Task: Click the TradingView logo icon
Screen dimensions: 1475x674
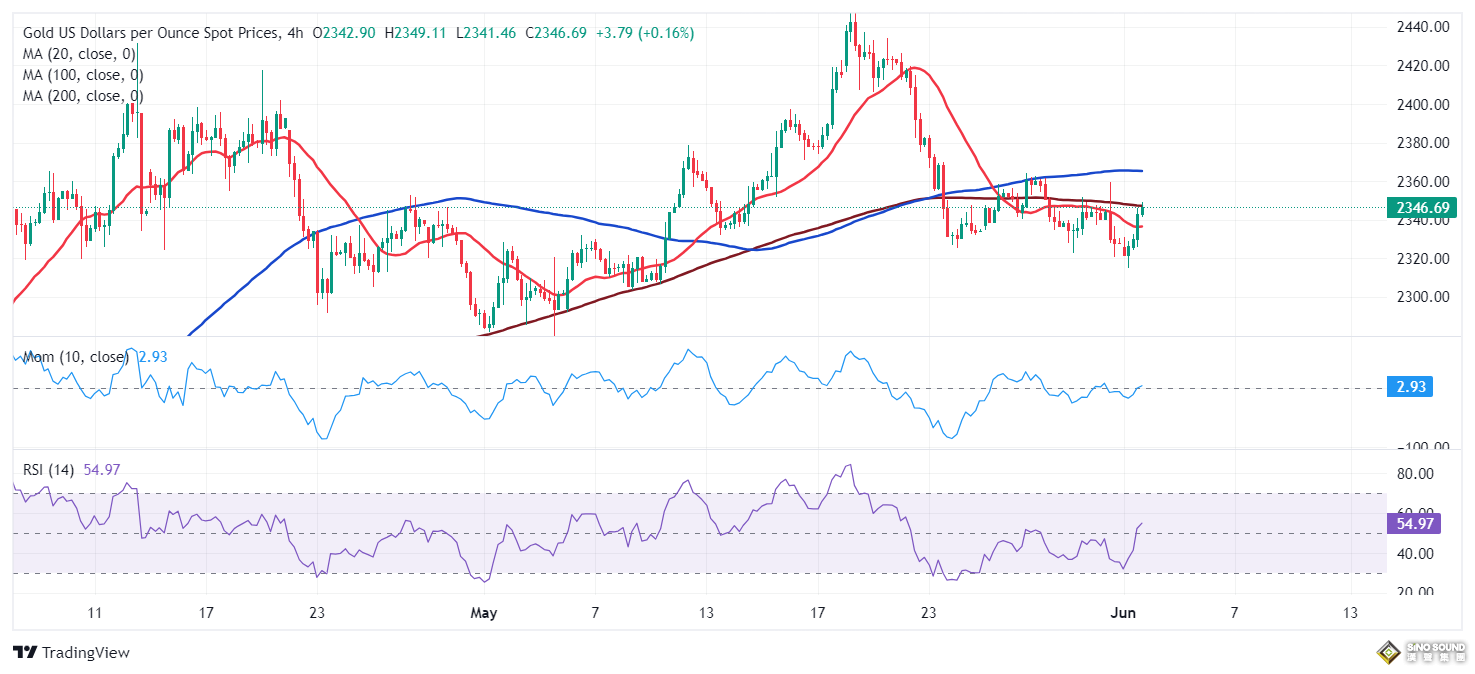Action: [x=26, y=653]
